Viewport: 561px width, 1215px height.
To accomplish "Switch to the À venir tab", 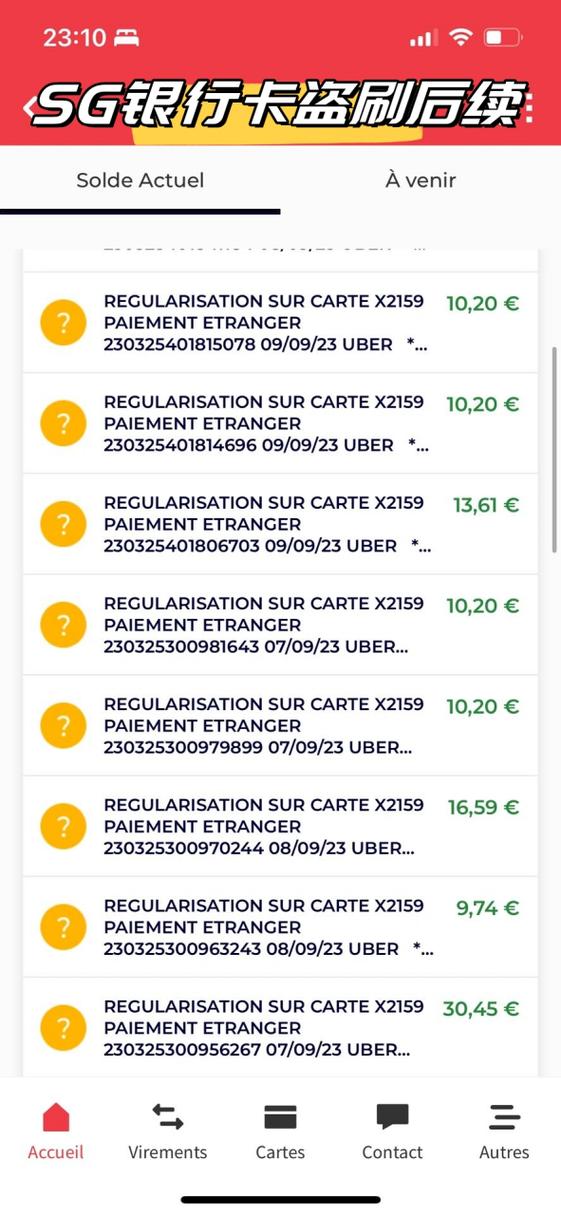I will point(421,180).
